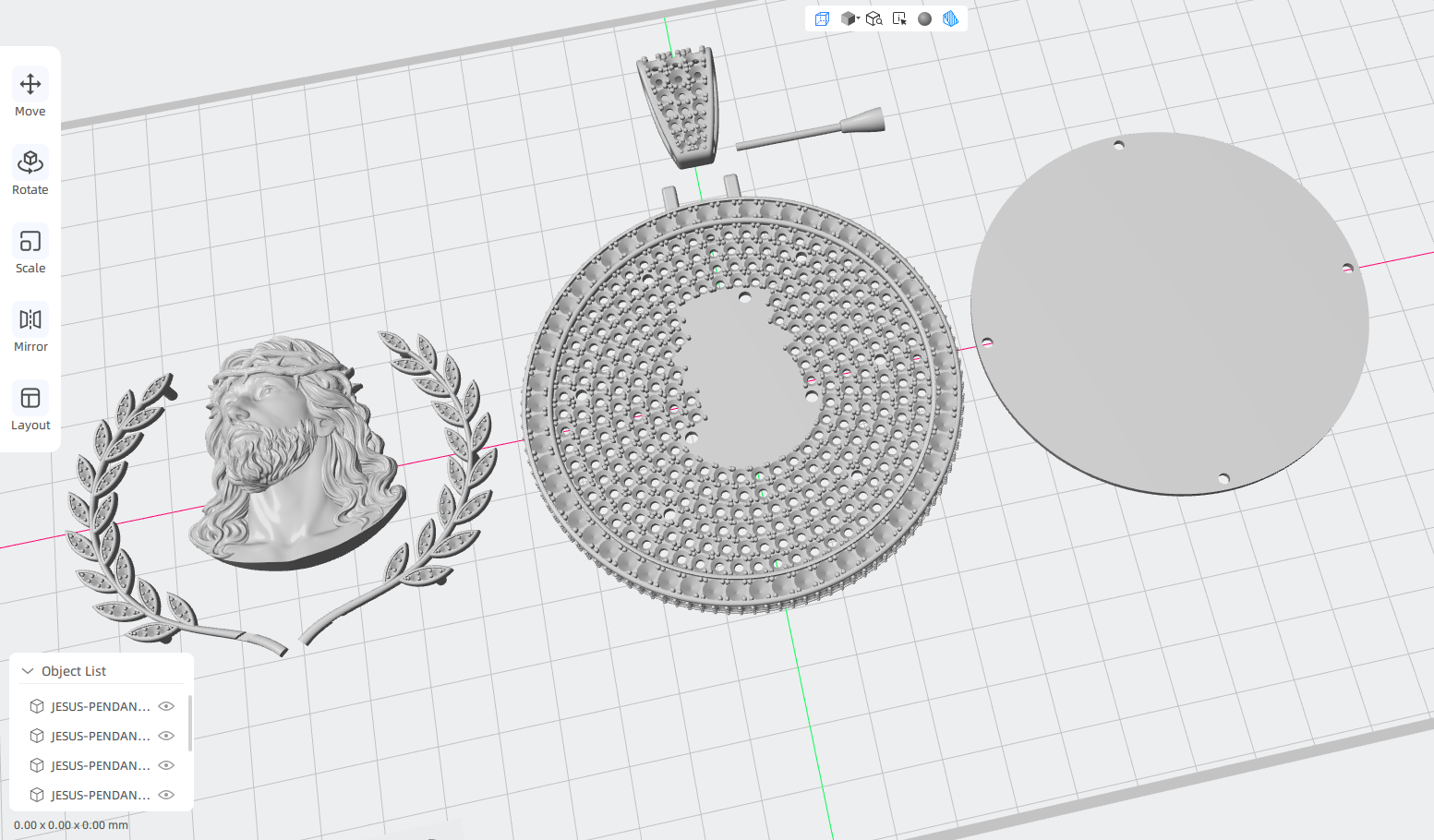
Task: Select the first JESUS-PENDAN... name in Object List
Action: tap(101, 706)
